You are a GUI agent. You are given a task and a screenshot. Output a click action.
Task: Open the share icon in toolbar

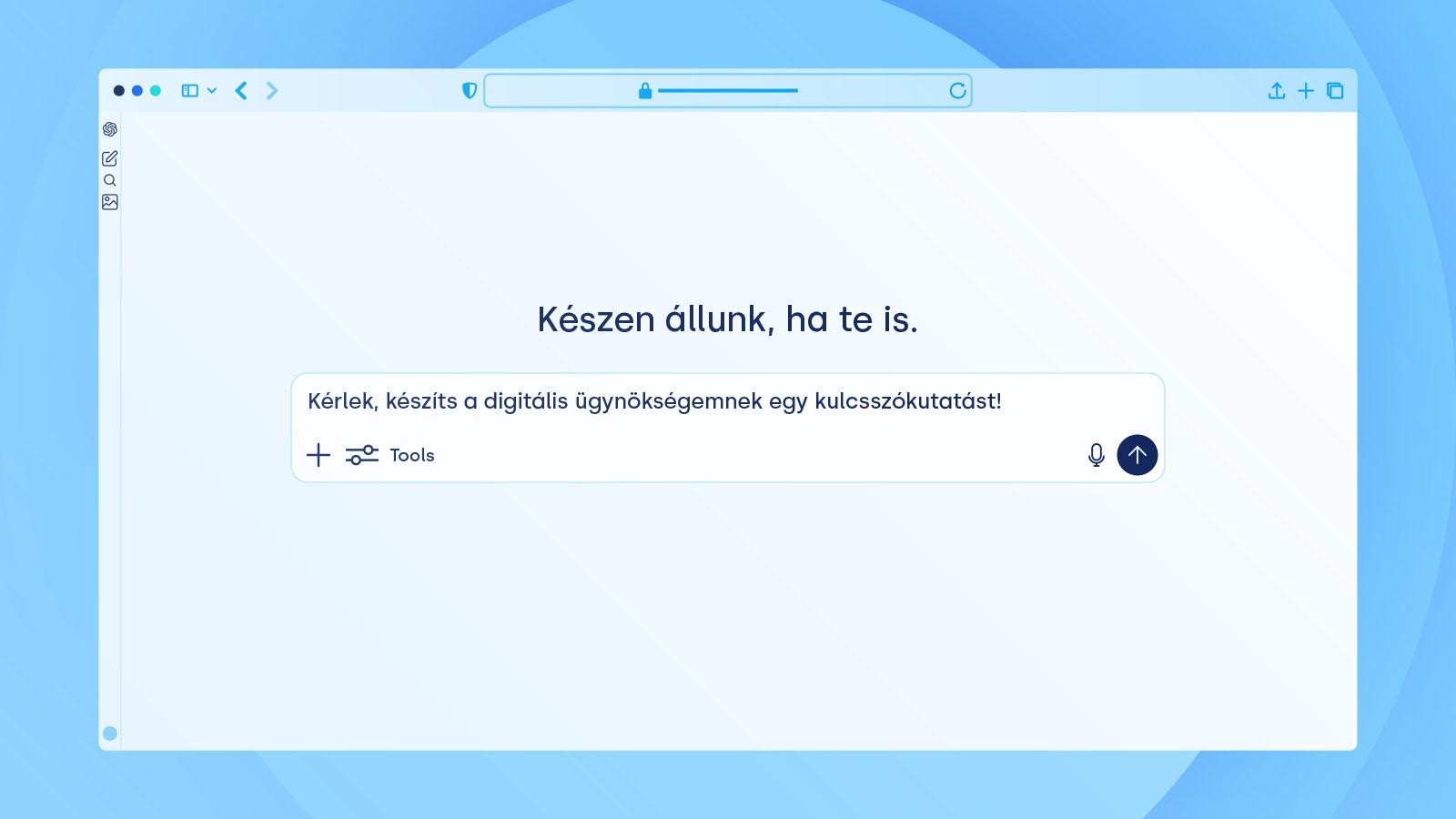pyautogui.click(x=1277, y=91)
